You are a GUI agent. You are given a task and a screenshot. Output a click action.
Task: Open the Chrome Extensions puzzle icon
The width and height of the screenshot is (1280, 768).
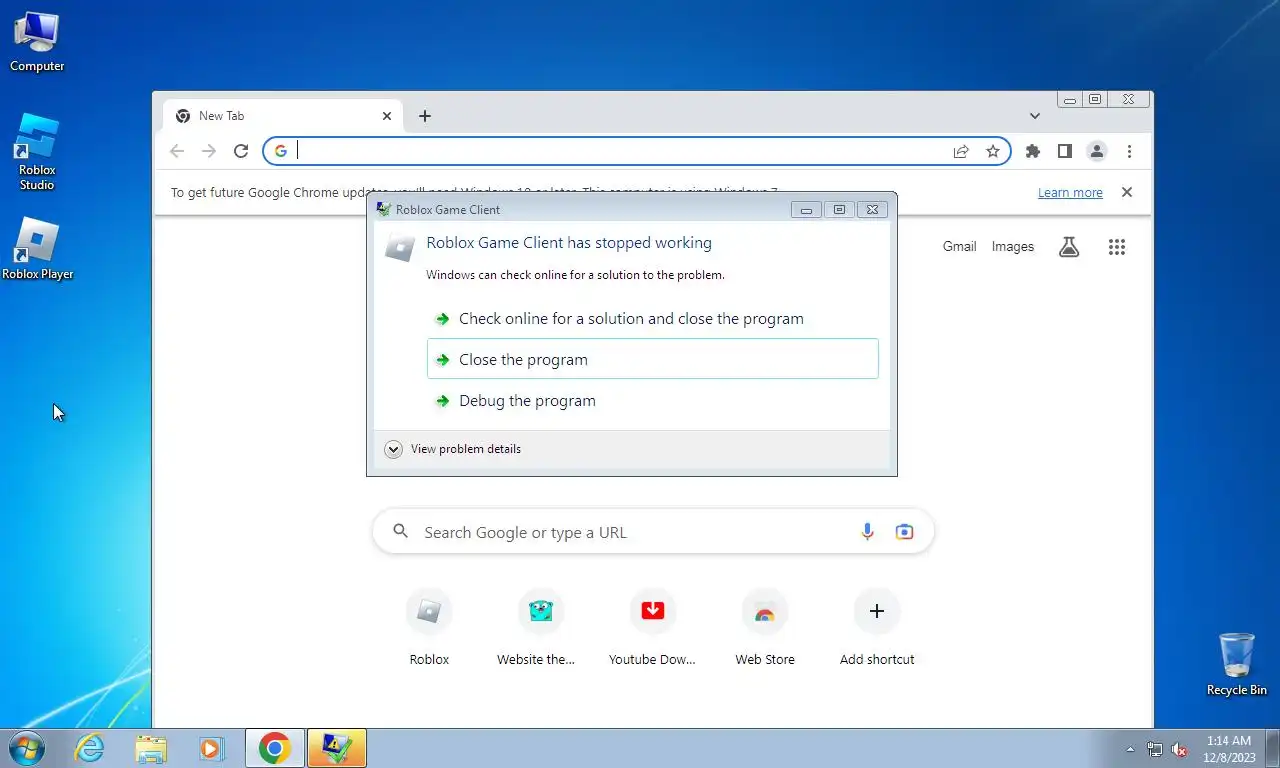point(1033,151)
